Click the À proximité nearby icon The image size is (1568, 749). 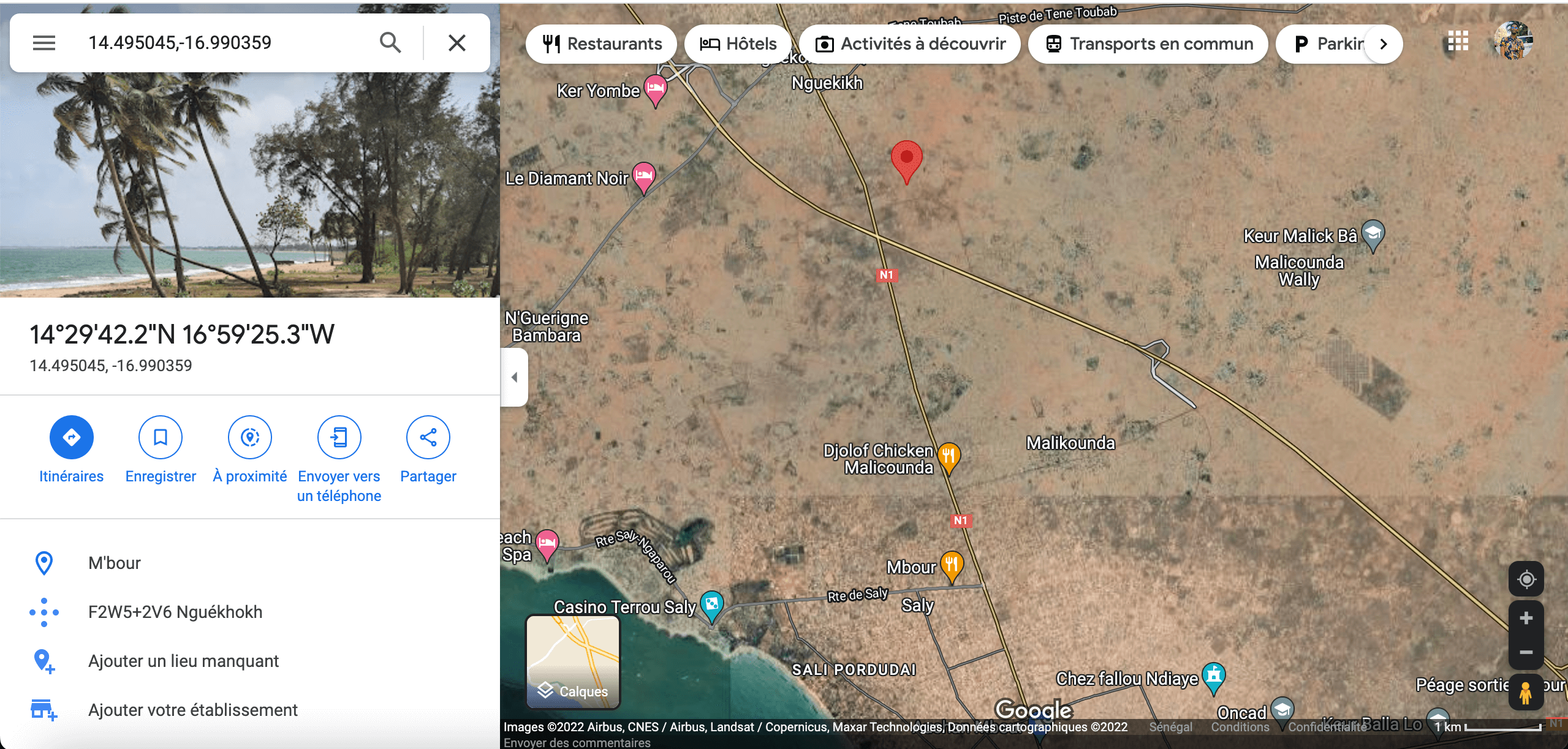coord(250,437)
